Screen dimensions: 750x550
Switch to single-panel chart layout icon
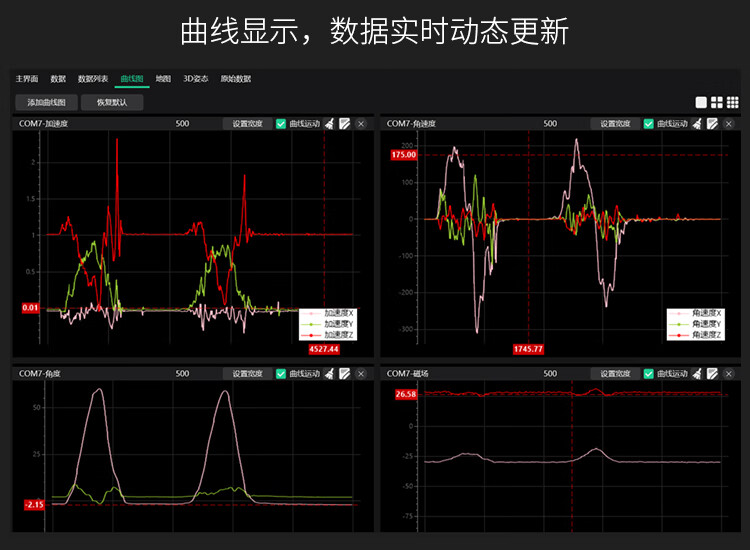click(x=701, y=102)
